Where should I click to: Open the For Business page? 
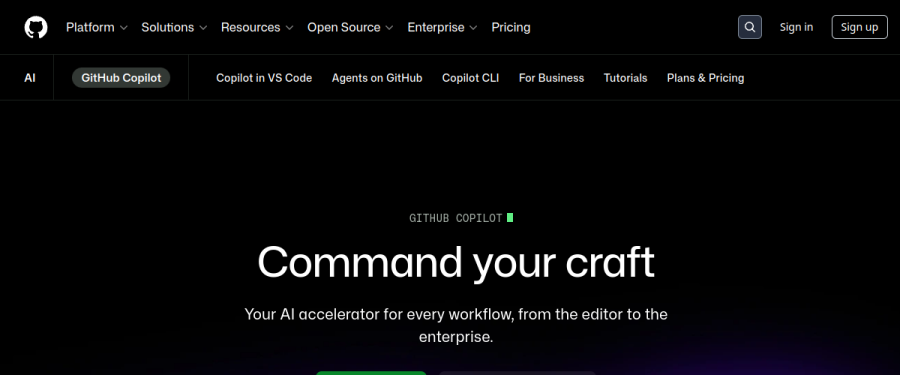point(552,78)
